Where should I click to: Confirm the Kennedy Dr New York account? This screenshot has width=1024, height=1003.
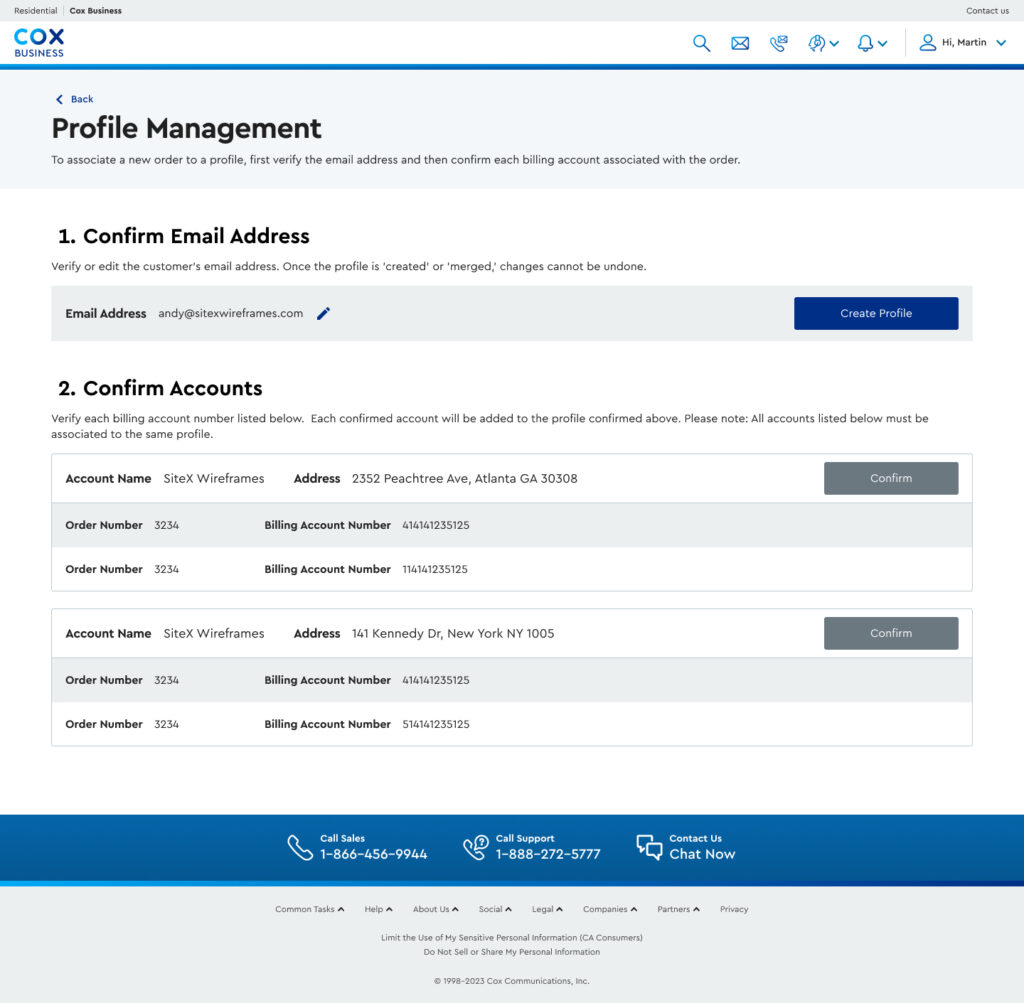coord(890,633)
